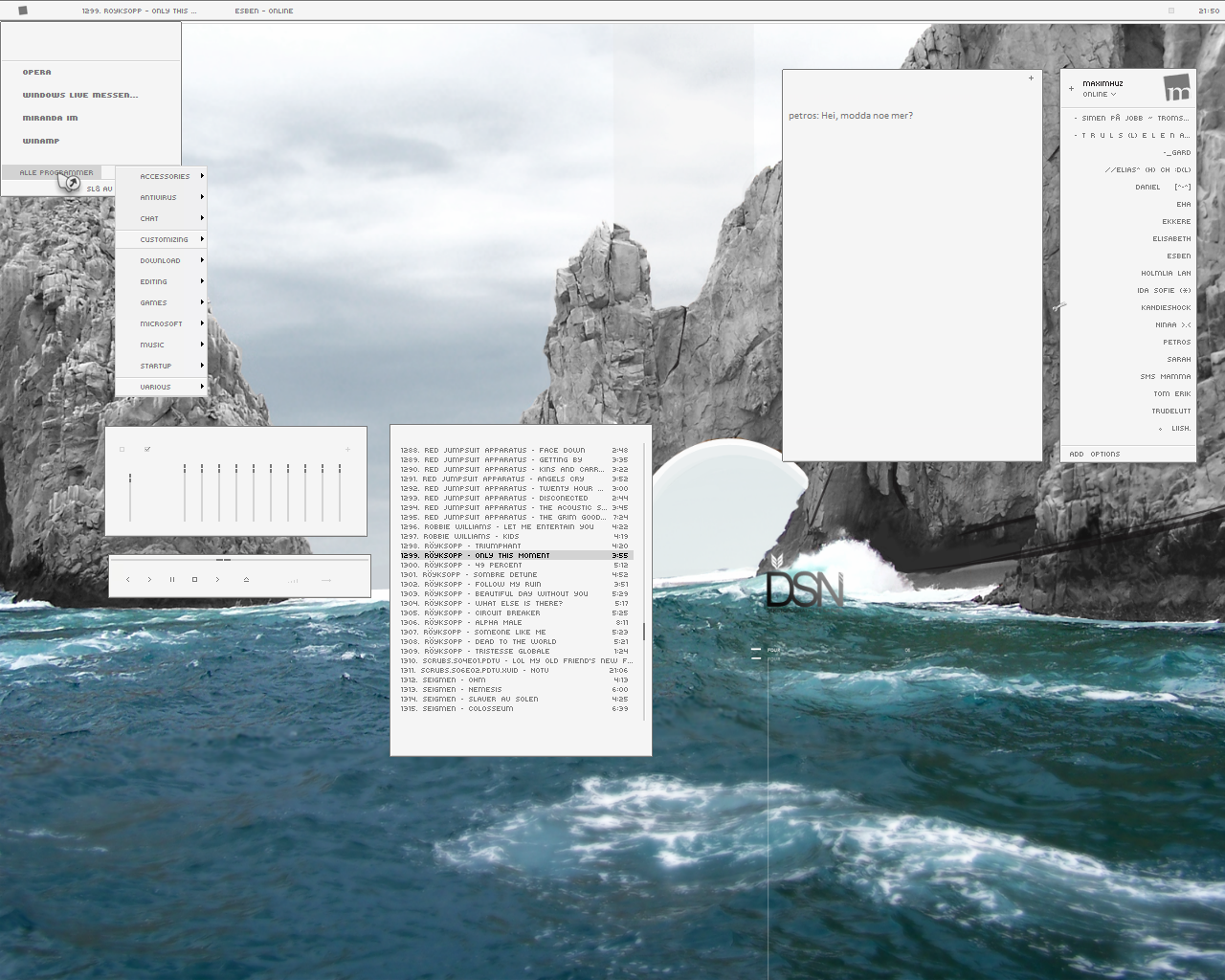This screenshot has height=980, width=1225.
Task: Select track 'Röyksopp - Only This Moment'
Action: [x=517, y=555]
